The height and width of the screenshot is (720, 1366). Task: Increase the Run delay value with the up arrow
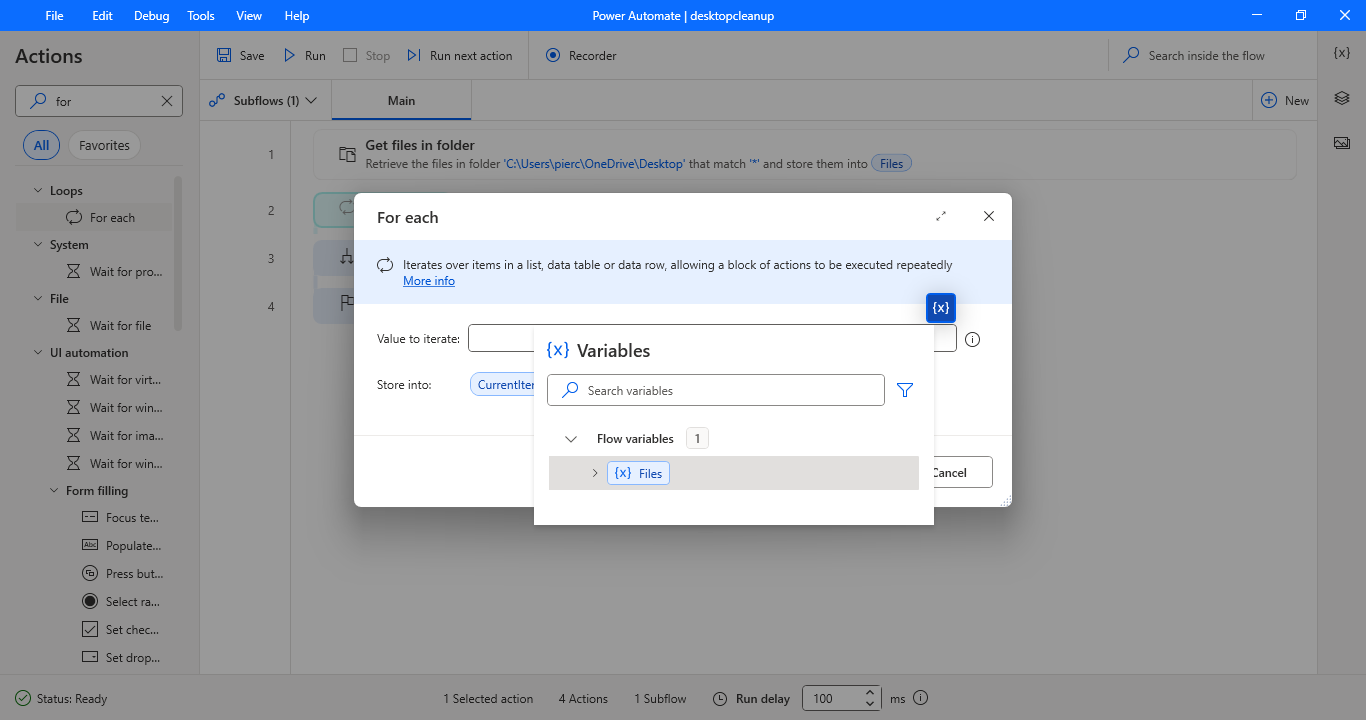pos(870,692)
